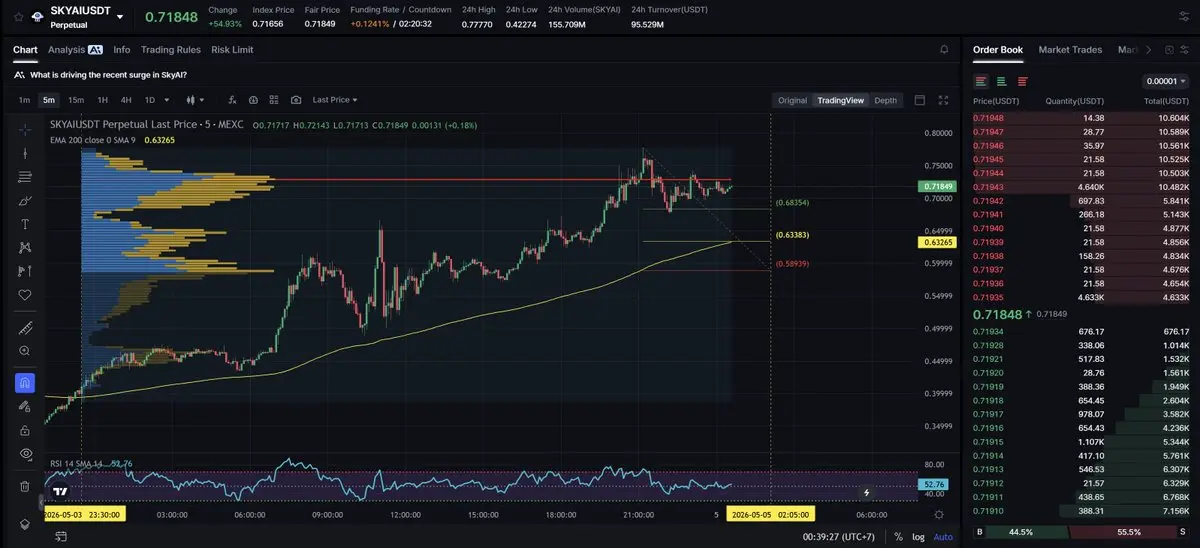Select the 1m timeframe
The width and height of the screenshot is (1200, 548).
(x=24, y=100)
